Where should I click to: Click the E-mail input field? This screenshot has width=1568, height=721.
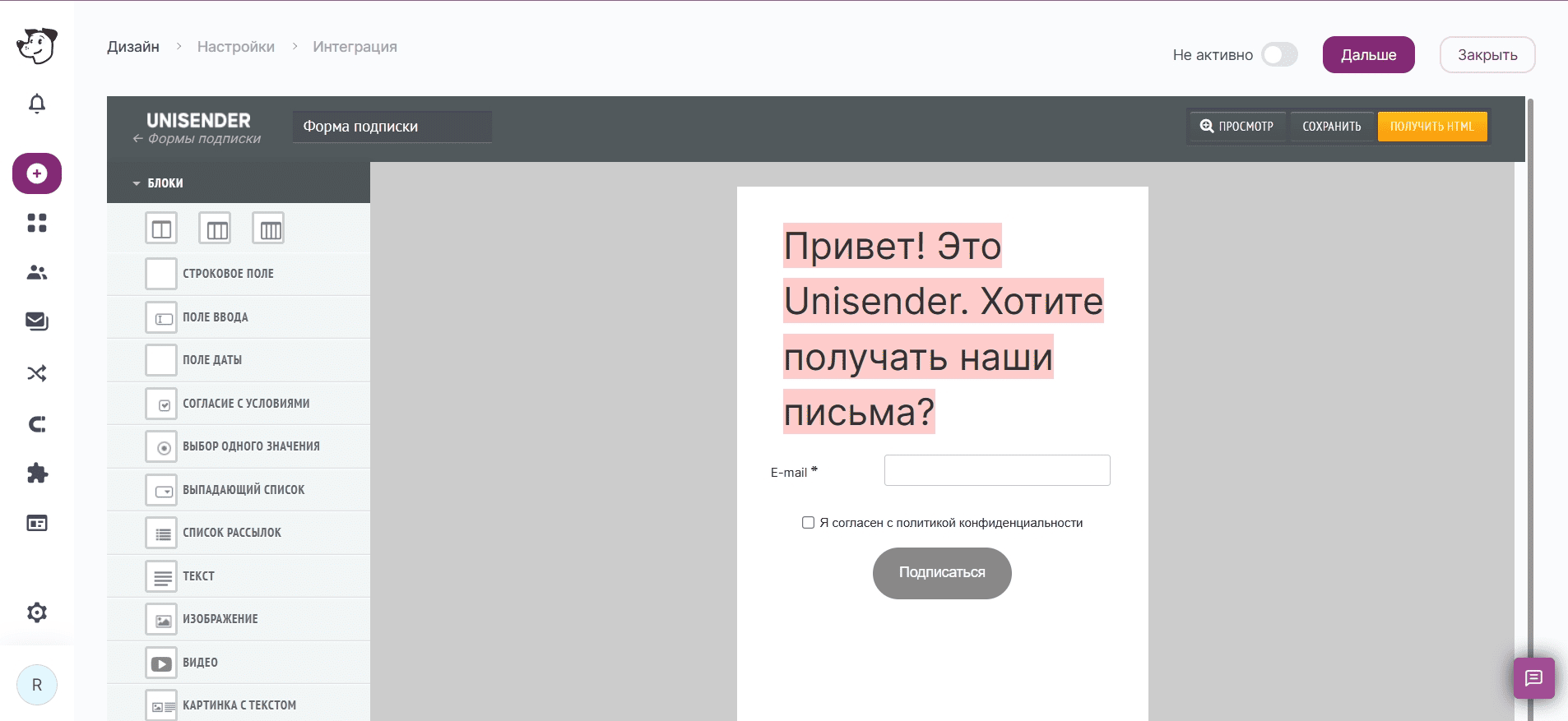click(997, 470)
